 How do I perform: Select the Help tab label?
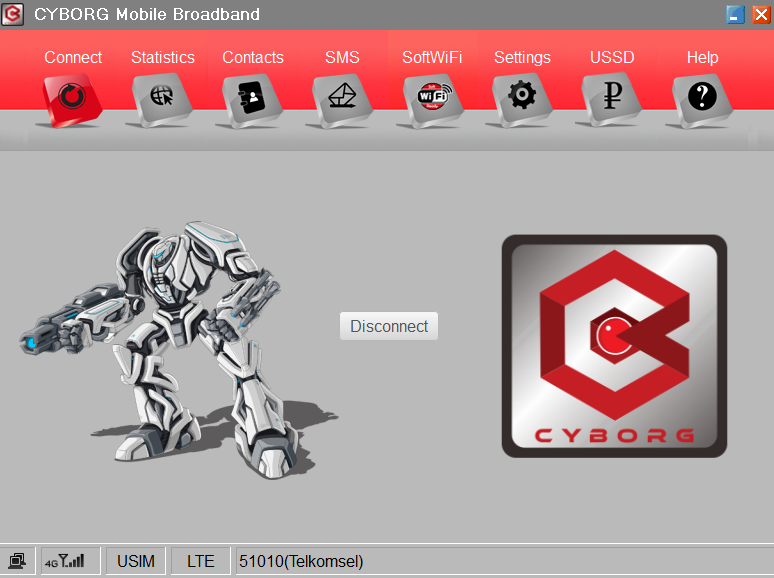click(702, 58)
